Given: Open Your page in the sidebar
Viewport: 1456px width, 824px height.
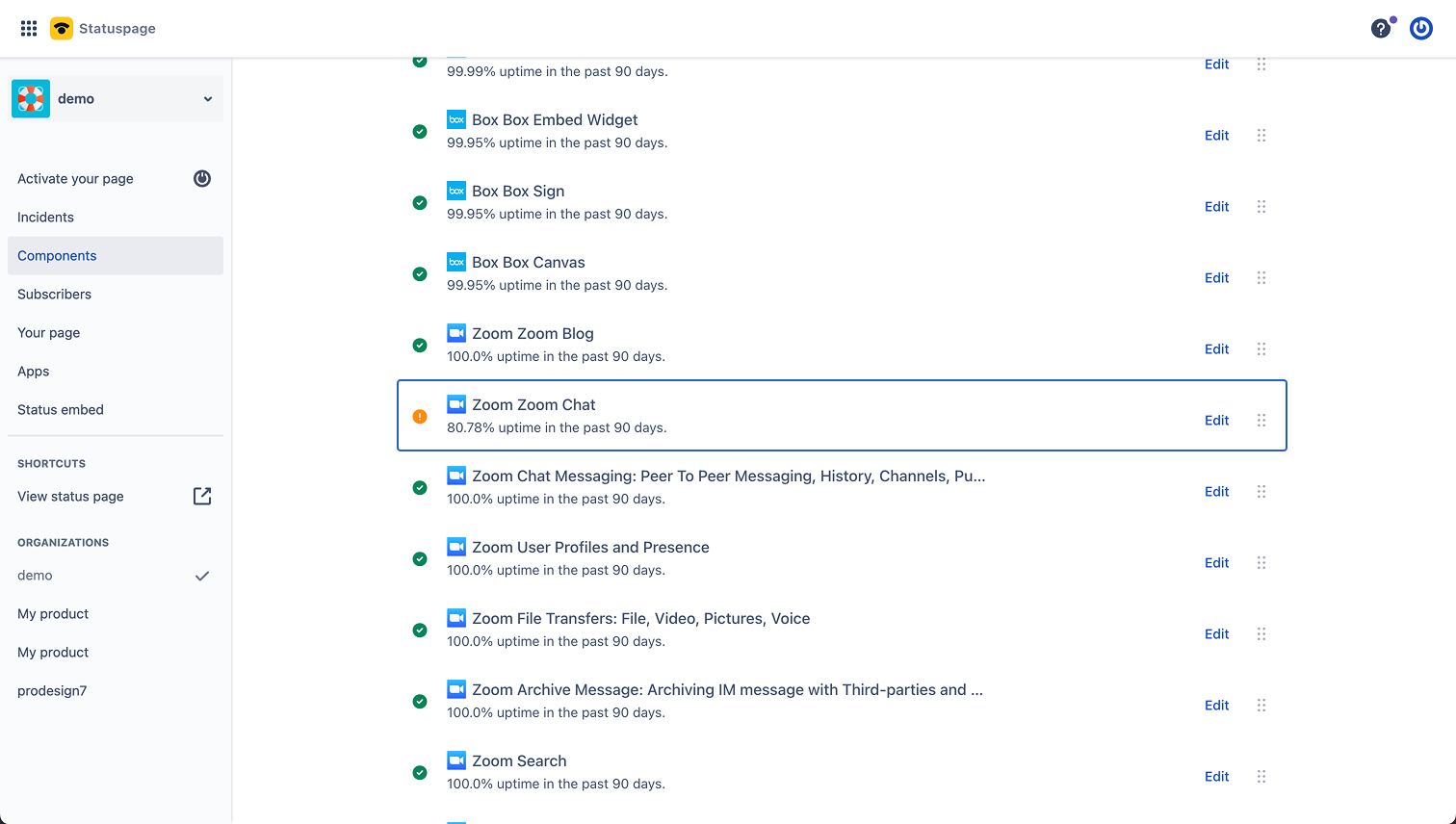Looking at the screenshot, I should click(116, 333).
